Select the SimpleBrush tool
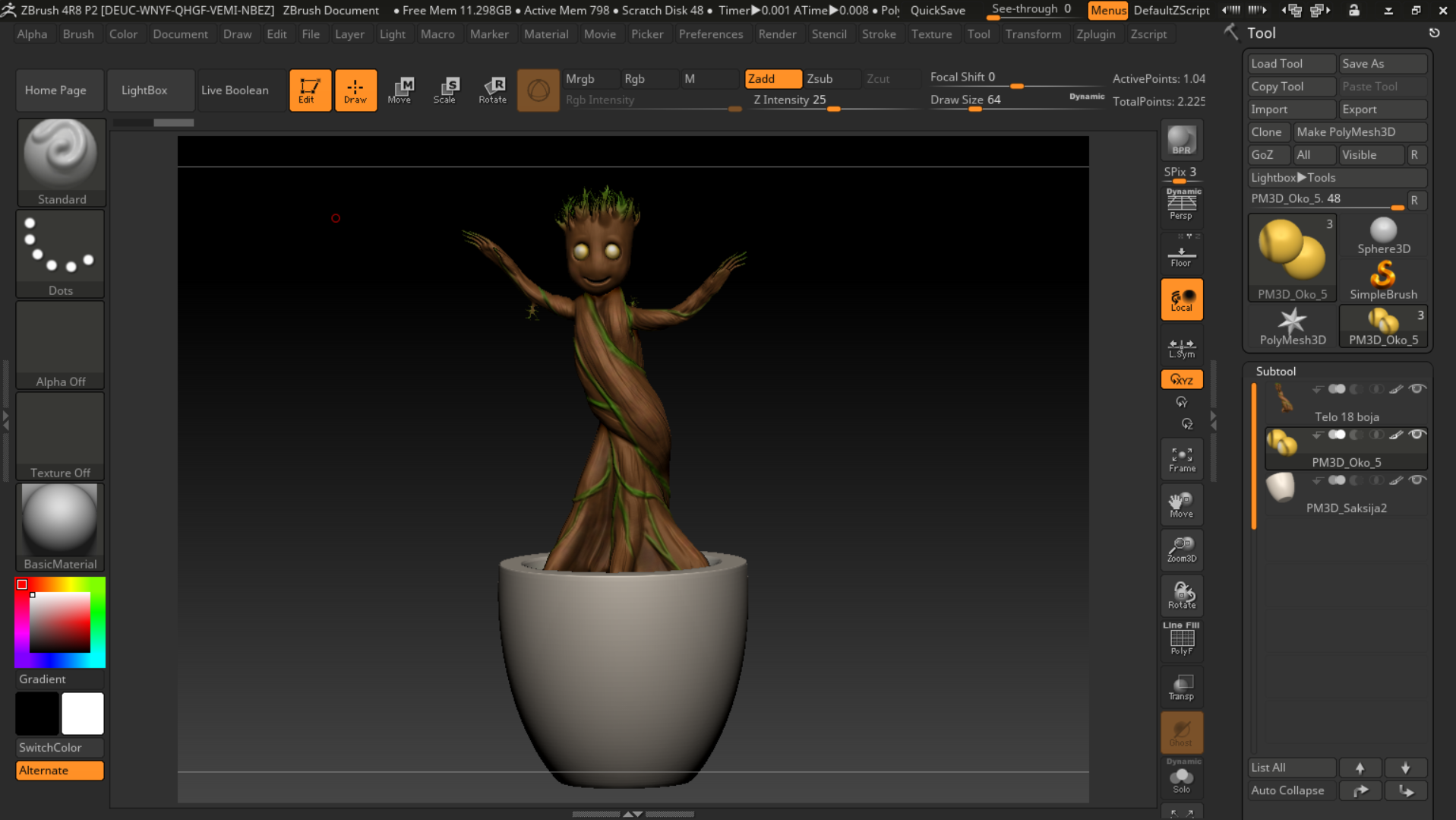Screen dimensions: 1456x820 point(1383,281)
